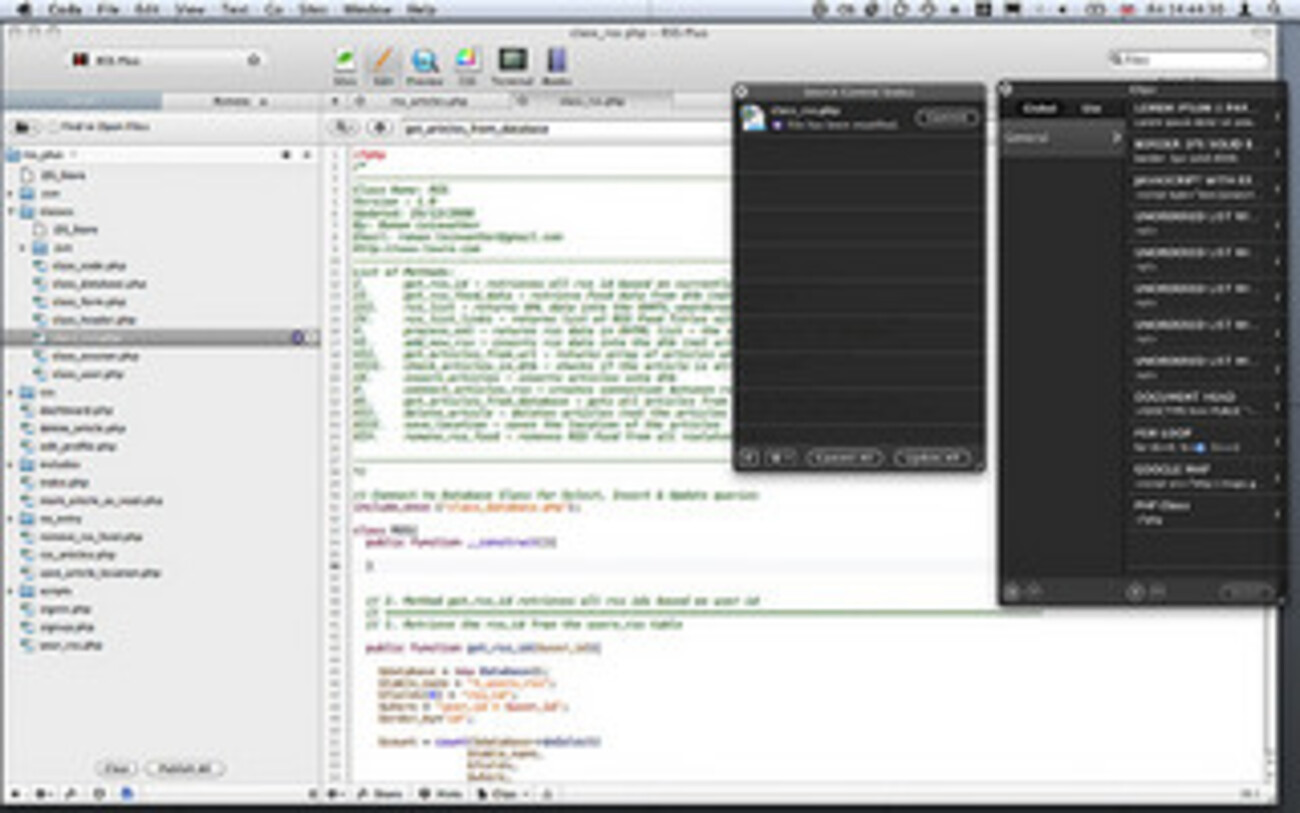Switch to the CSS editor icon
This screenshot has height=813, width=1300.
466,63
